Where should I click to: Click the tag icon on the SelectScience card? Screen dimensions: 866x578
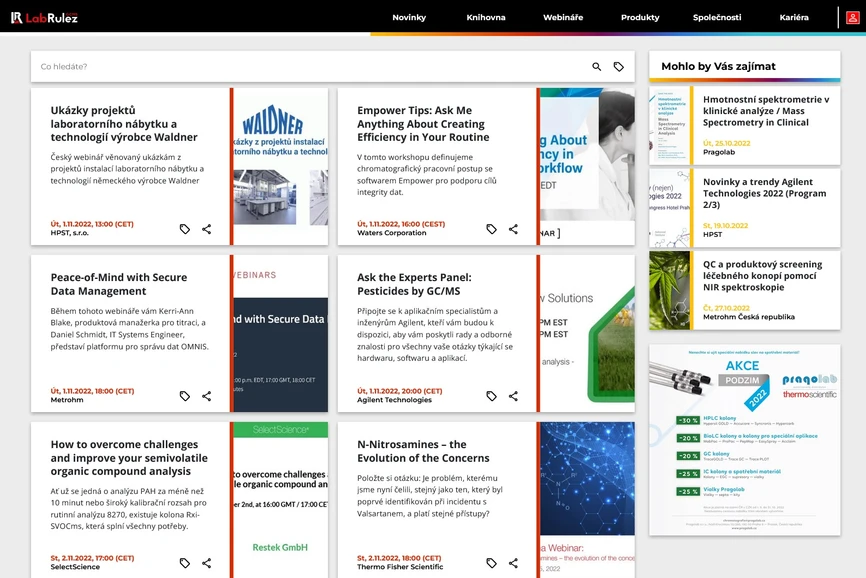click(x=184, y=562)
